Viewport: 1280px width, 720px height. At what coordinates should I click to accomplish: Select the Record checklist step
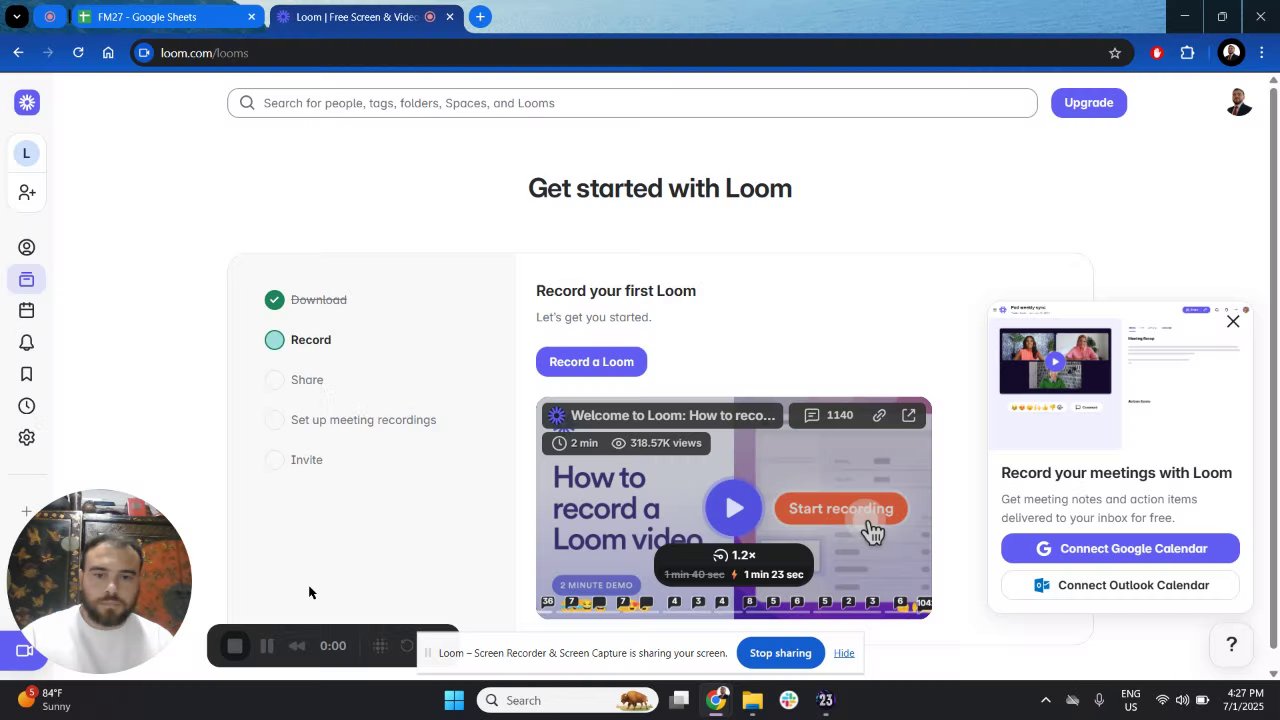[x=298, y=340]
